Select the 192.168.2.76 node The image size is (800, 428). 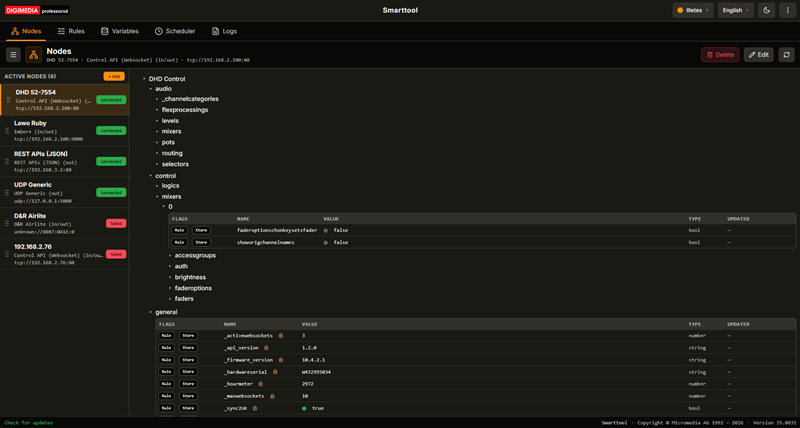coord(64,254)
